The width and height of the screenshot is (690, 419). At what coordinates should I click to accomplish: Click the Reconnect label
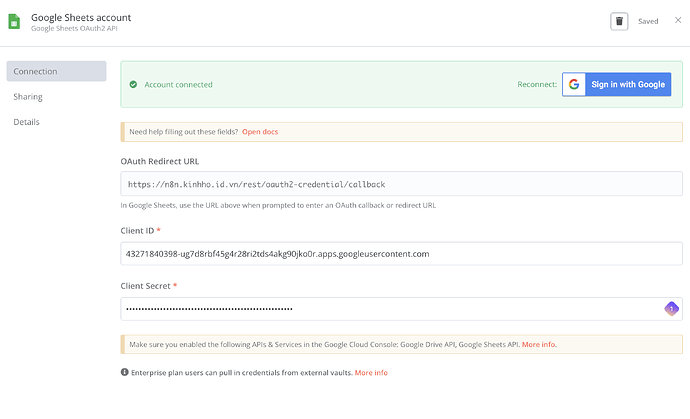tap(537, 84)
